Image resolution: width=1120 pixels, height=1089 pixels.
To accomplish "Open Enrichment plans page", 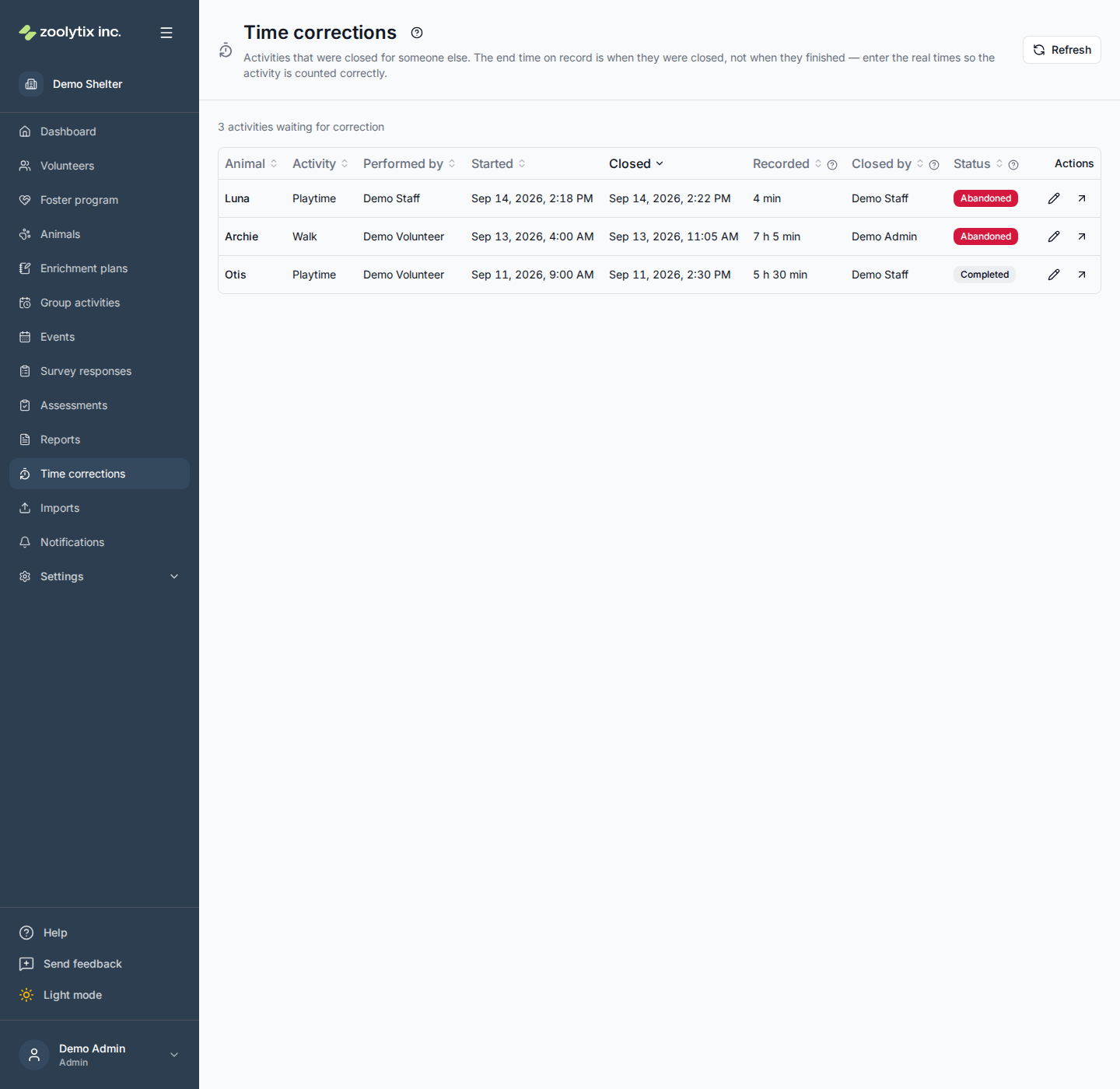I will click(100, 268).
